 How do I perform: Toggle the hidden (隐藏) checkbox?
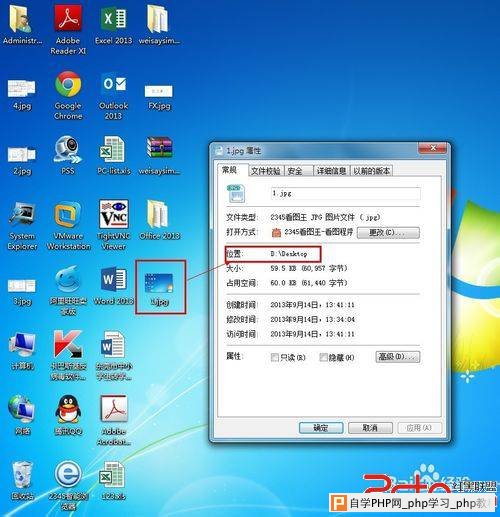click(323, 358)
